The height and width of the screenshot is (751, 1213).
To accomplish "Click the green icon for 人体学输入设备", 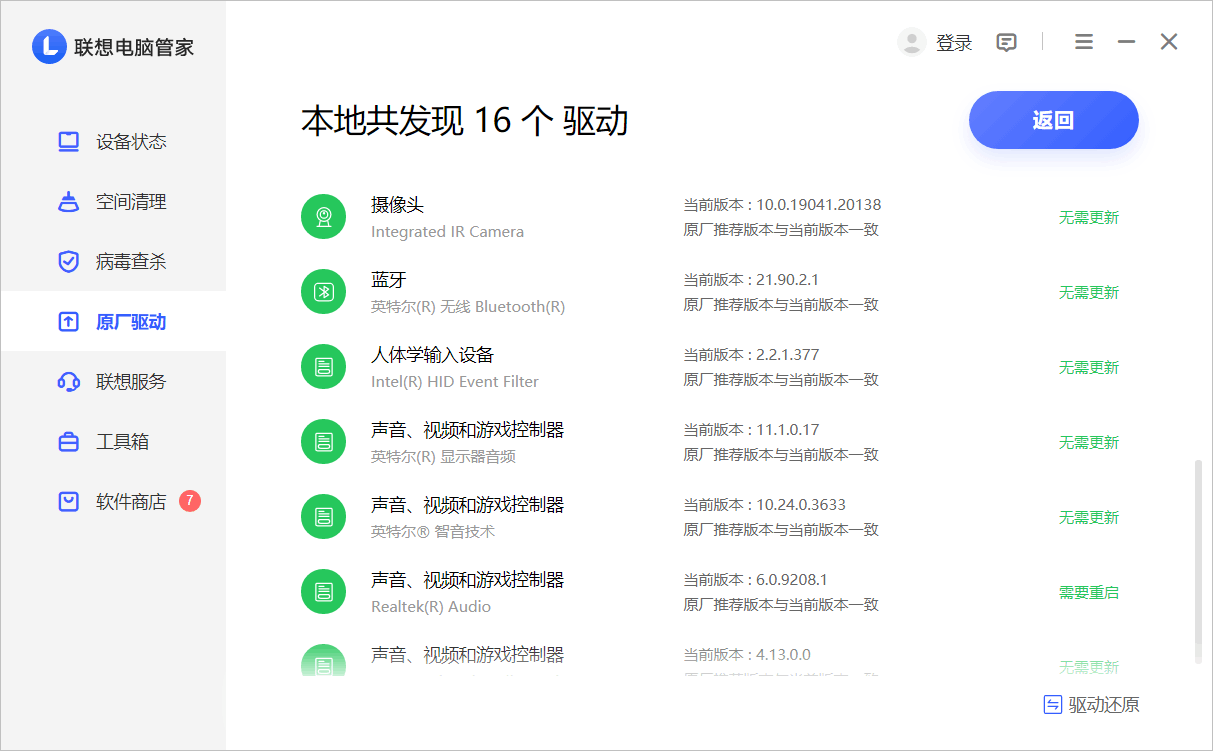I will tap(323, 367).
